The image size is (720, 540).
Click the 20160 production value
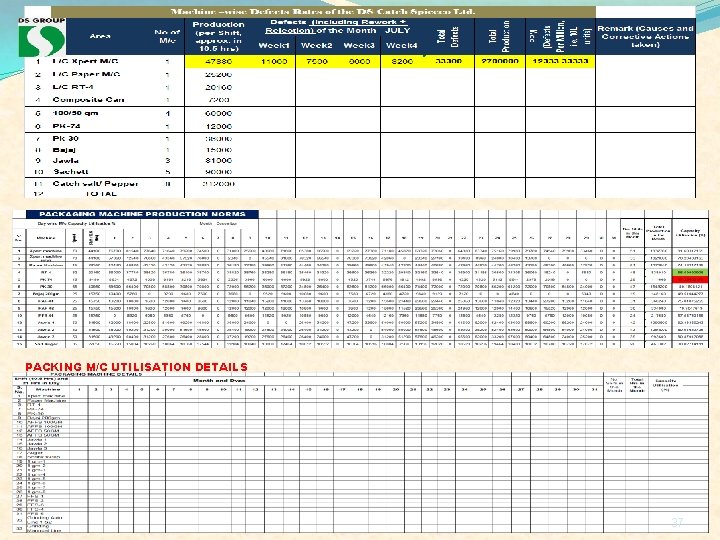219,87
